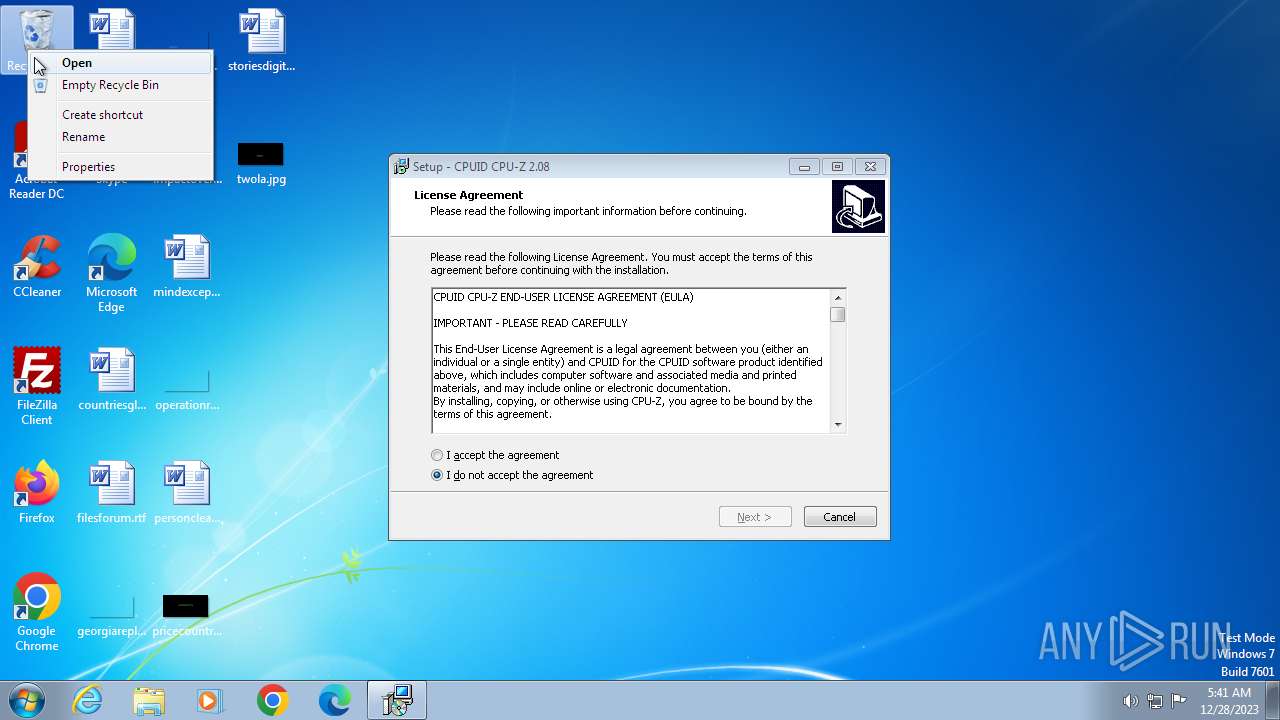
Task: Select the twola.jpg image file
Action: pos(261,165)
